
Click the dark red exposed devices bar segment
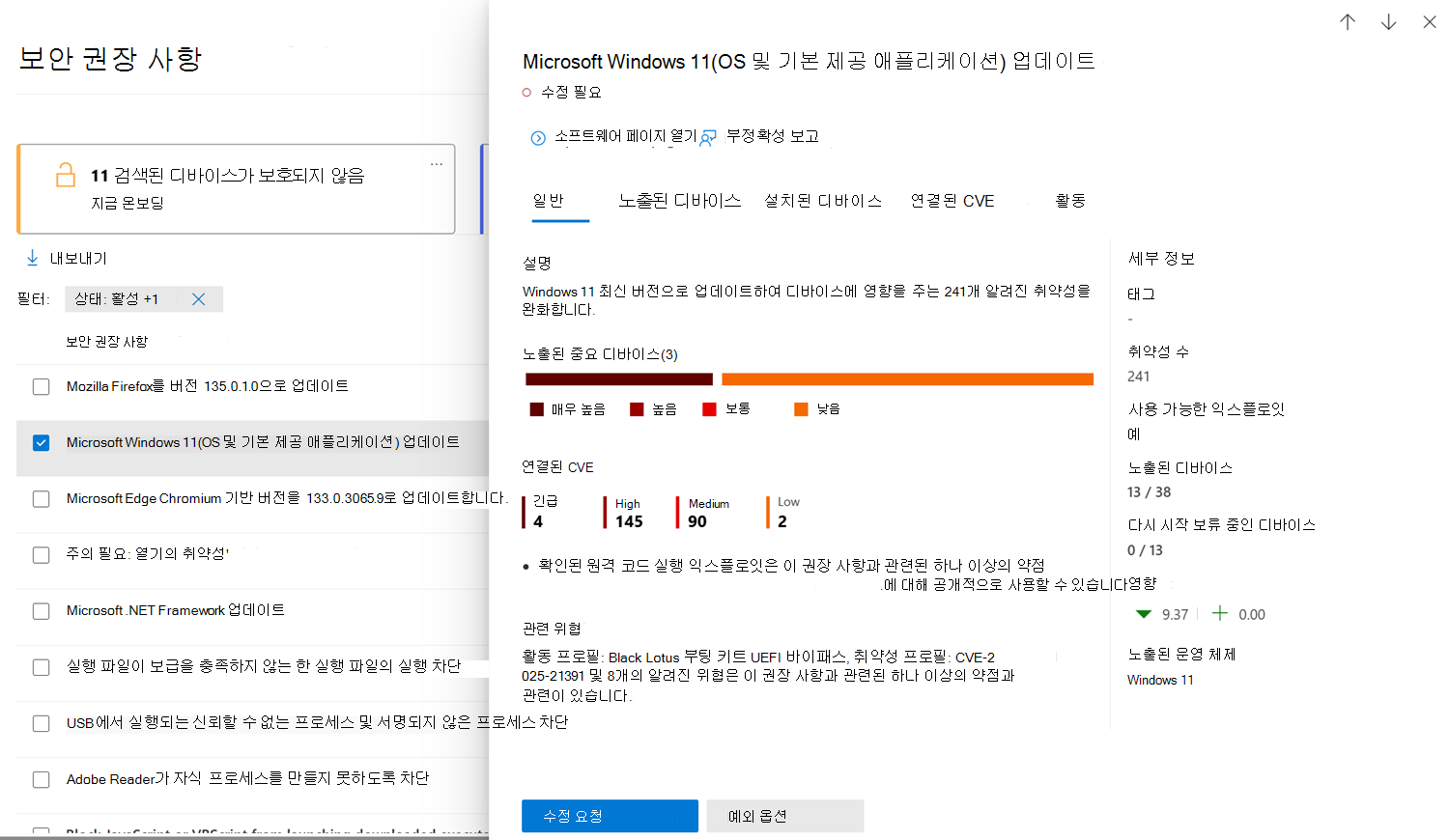(619, 379)
